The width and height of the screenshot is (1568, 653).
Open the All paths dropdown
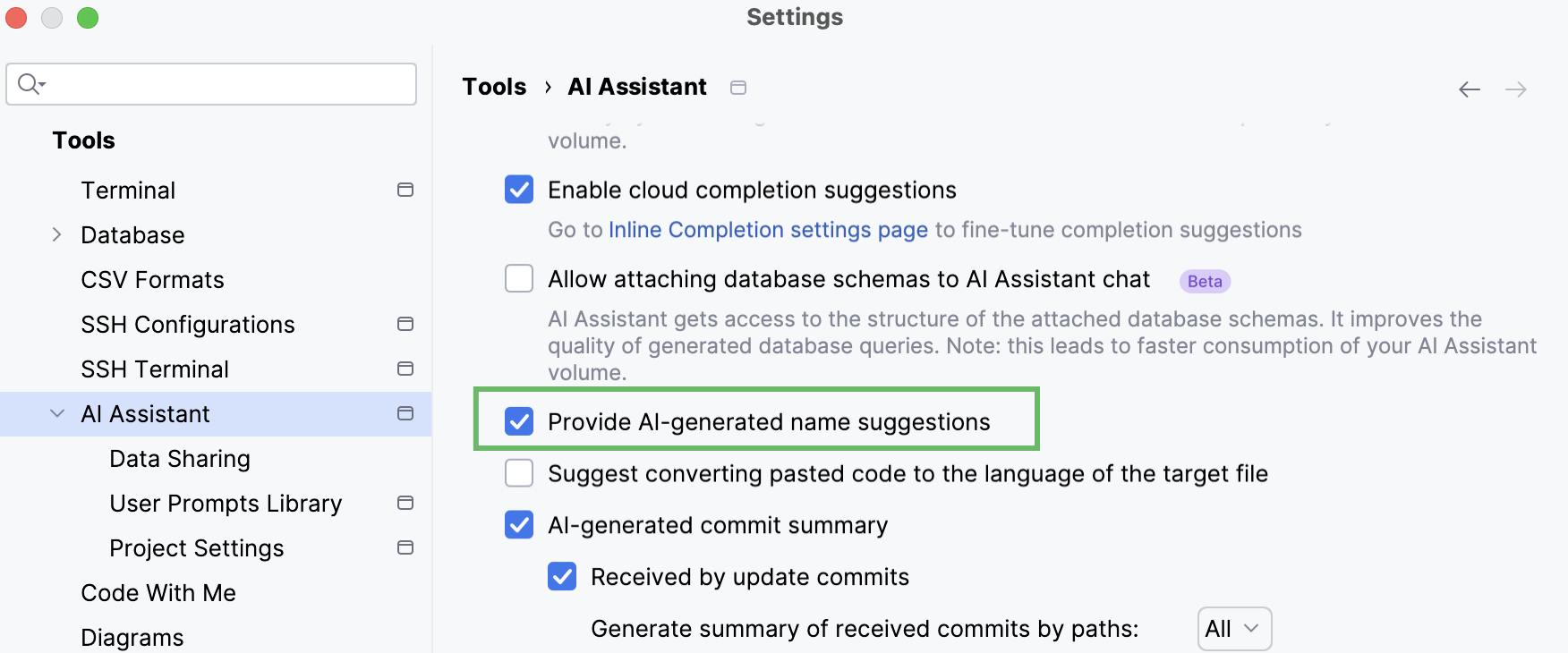[1234, 629]
